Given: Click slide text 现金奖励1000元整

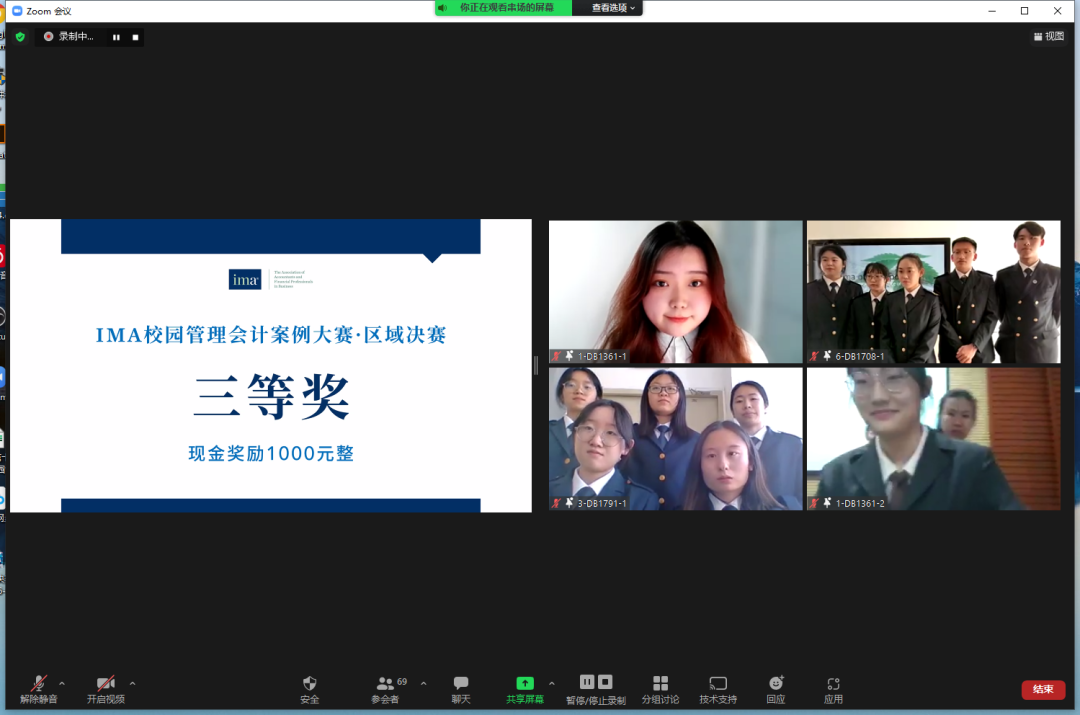Looking at the screenshot, I should 271,453.
